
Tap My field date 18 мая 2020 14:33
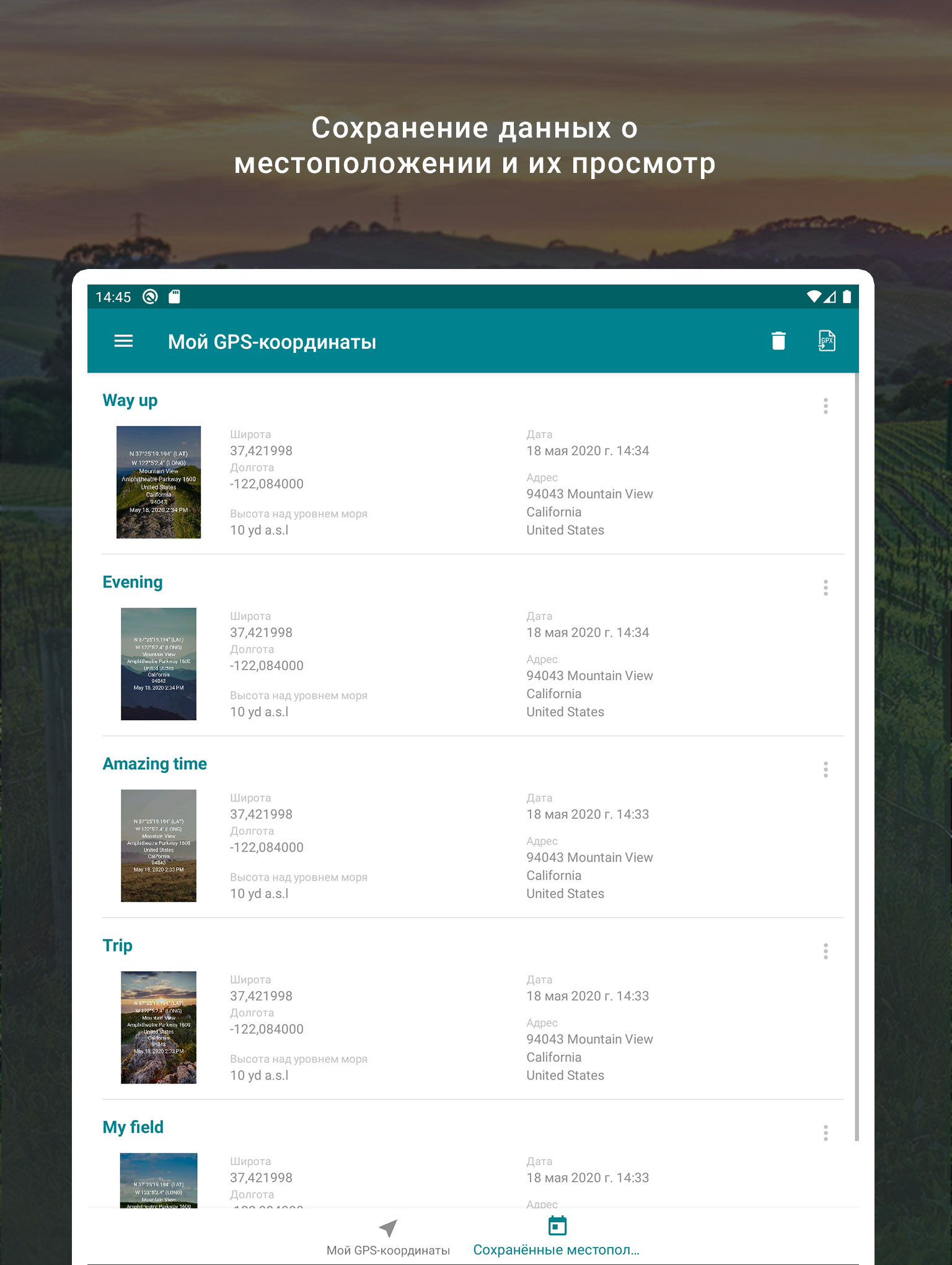[x=588, y=1178]
